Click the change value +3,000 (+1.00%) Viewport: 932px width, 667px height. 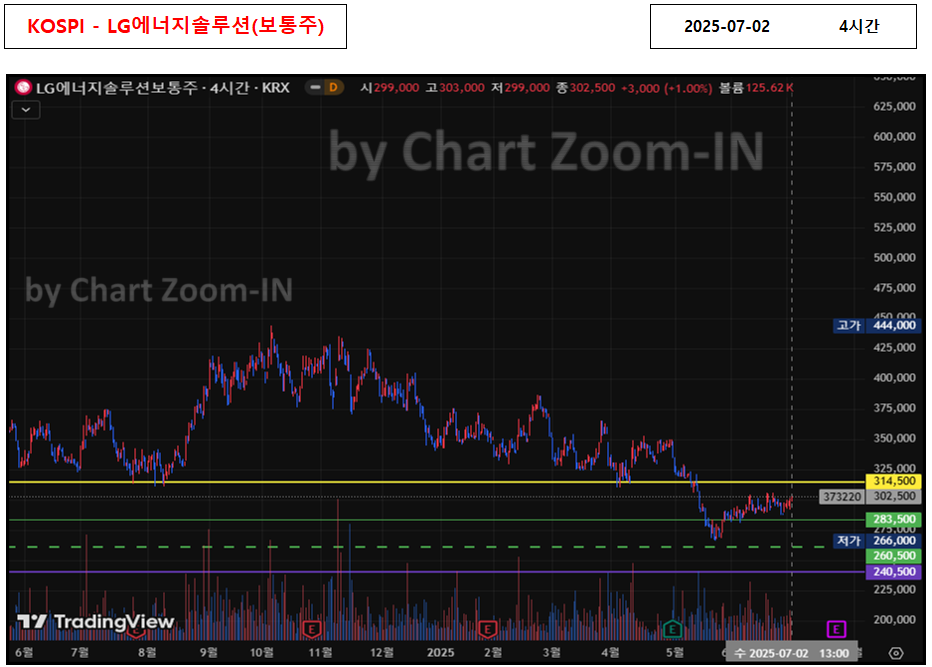coord(666,89)
